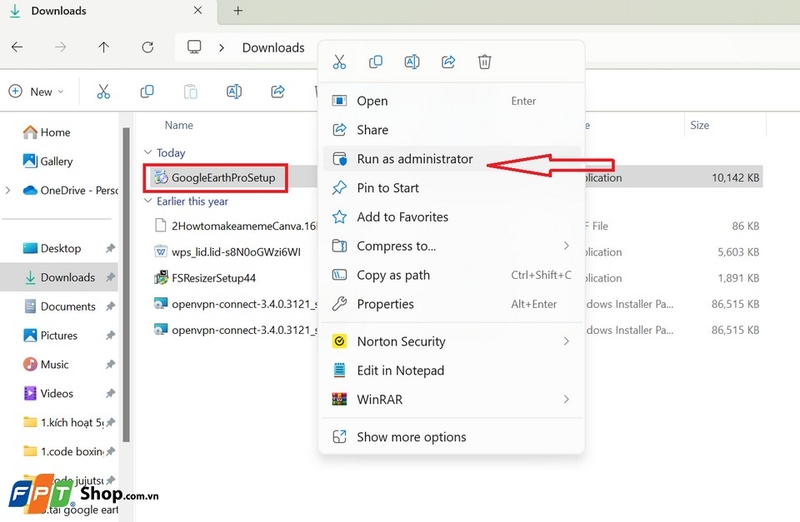The width and height of the screenshot is (800, 522).
Task: Click the Rename icon in context menu
Action: click(412, 62)
